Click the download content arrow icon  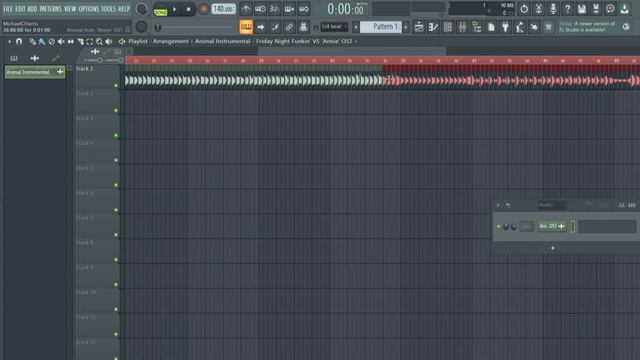[624, 9]
